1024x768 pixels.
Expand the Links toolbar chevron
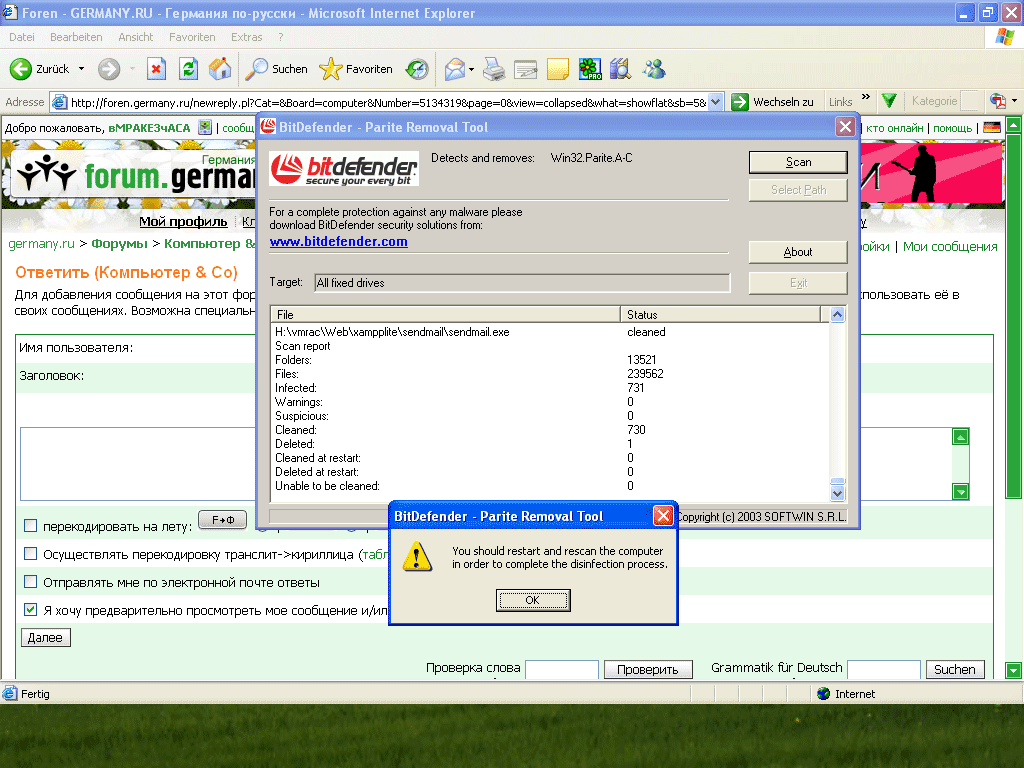[866, 98]
